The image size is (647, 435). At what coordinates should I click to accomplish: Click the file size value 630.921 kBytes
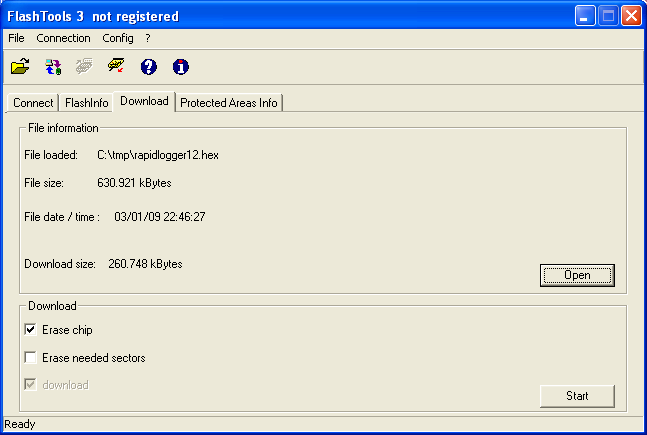tap(134, 183)
